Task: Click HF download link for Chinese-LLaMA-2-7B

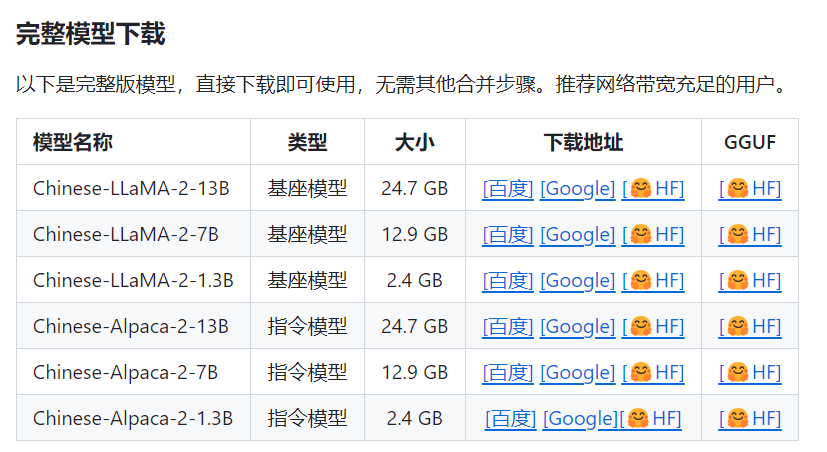Action: tap(653, 235)
